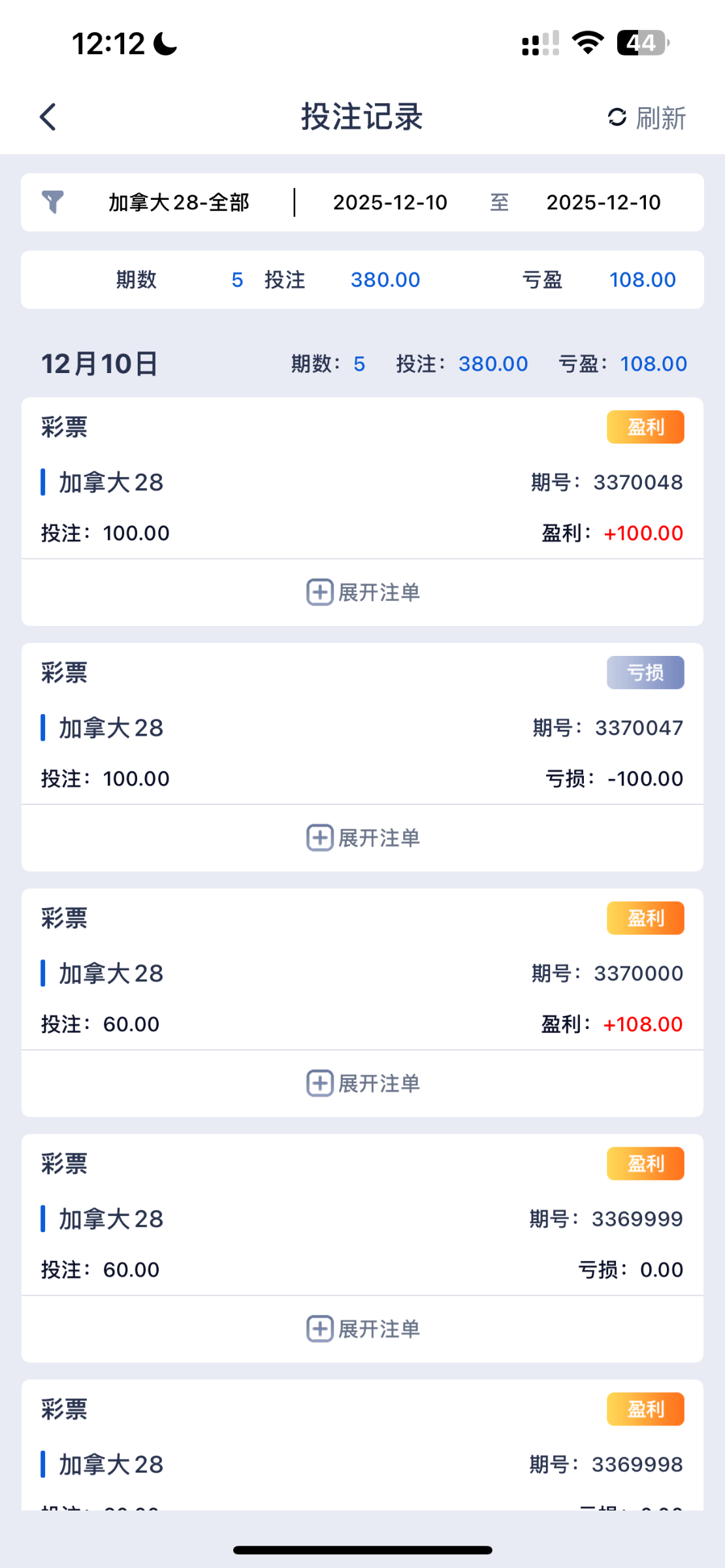Image resolution: width=725 pixels, height=1568 pixels.
Task: Tap the 亏损 badge on record 3370047
Action: coord(645,673)
